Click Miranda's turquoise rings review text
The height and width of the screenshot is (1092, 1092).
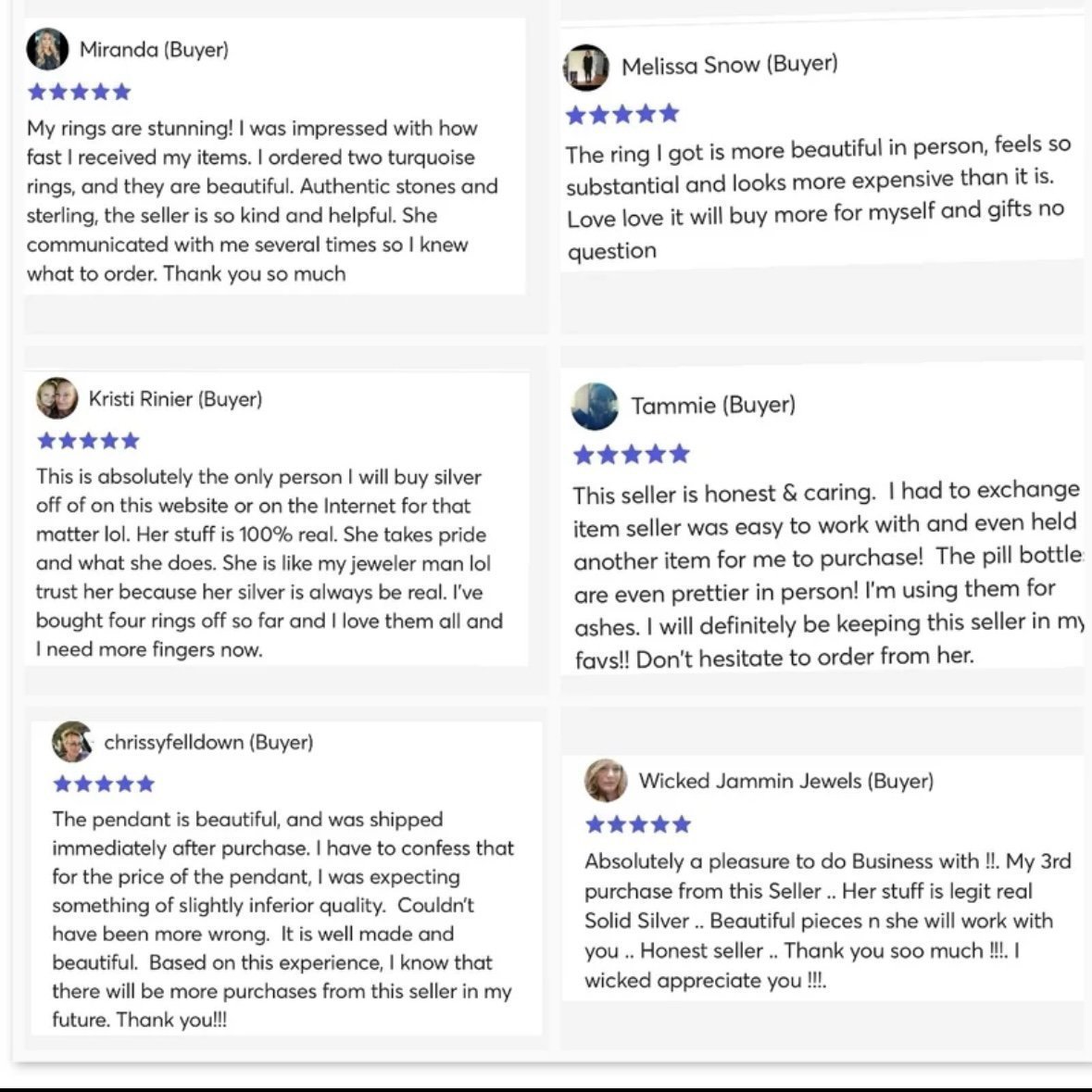(262, 201)
